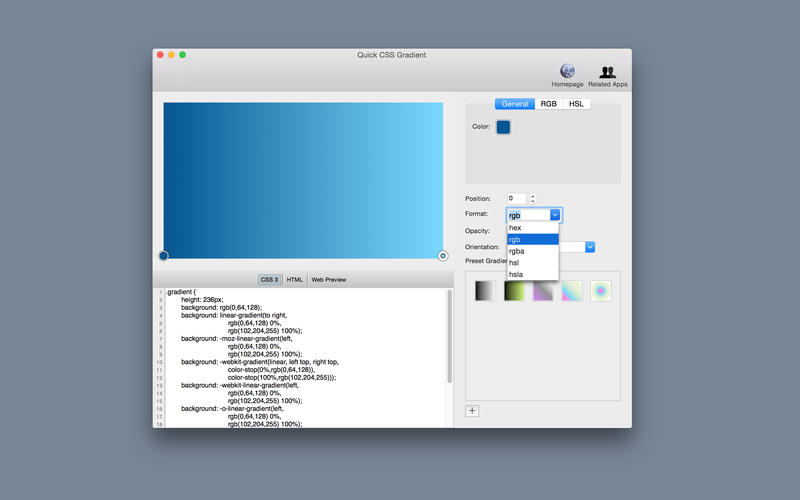Apply the radial pink preset gradient
Viewport: 800px width, 500px height.
pyautogui.click(x=601, y=291)
